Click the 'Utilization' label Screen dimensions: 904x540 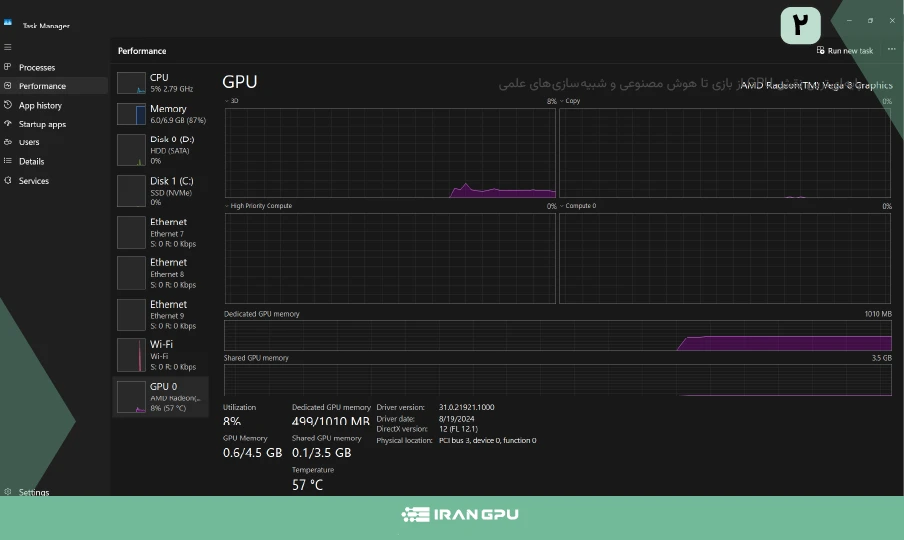click(x=239, y=407)
